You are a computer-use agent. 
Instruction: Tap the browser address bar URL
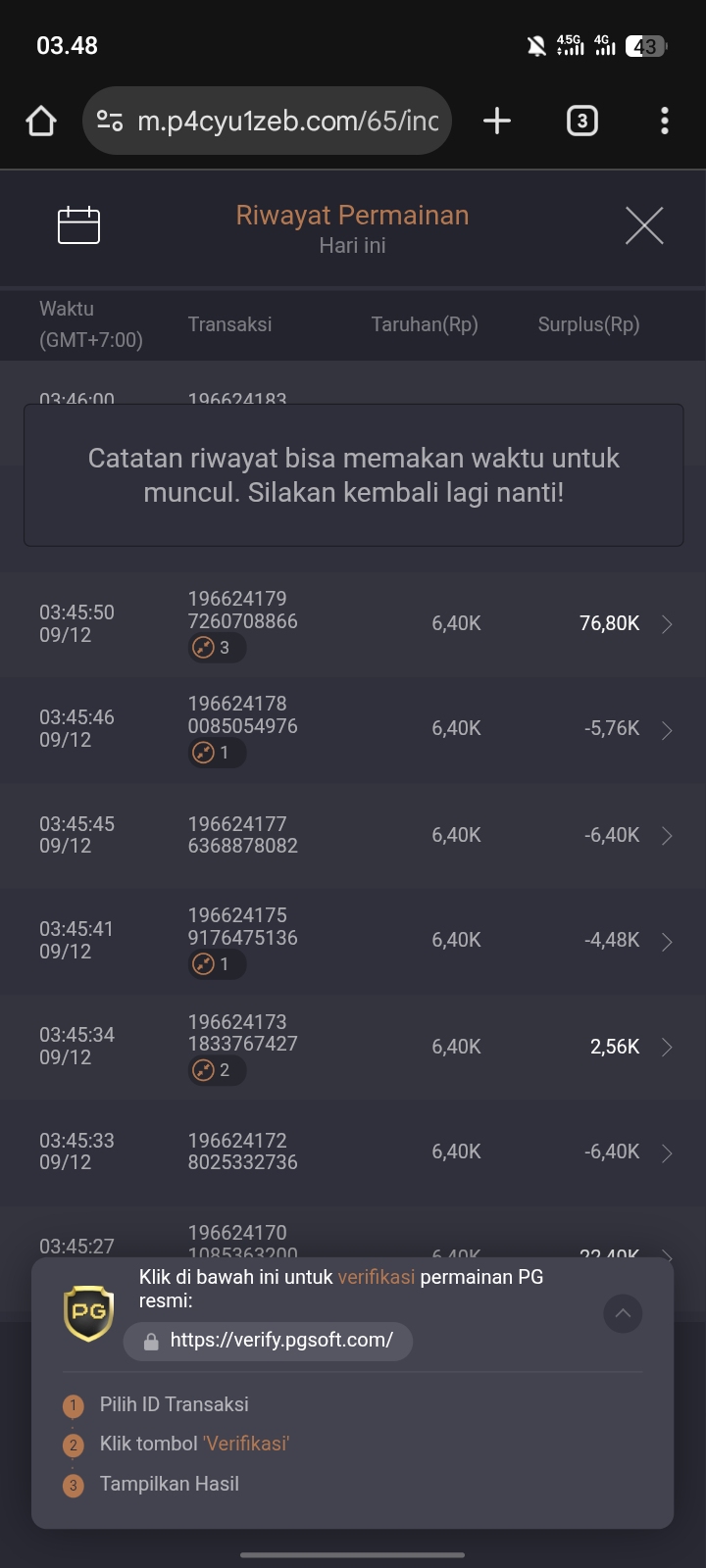[287, 122]
